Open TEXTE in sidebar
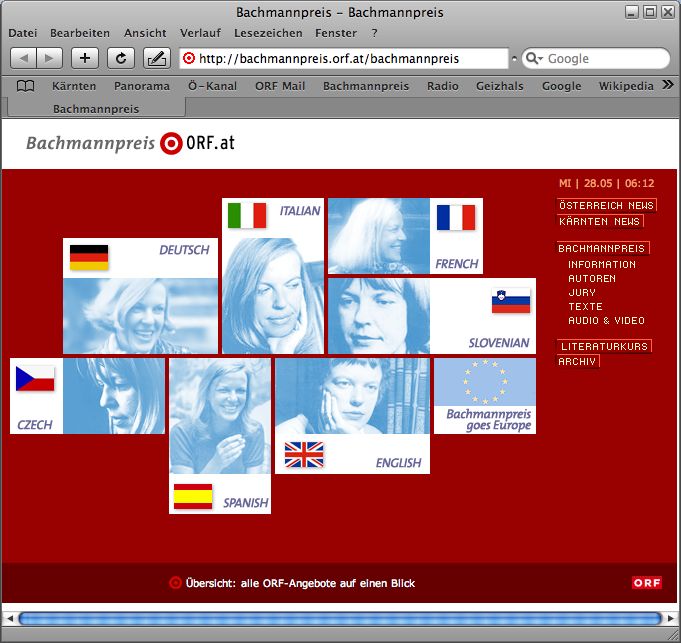The height and width of the screenshot is (643, 681). coord(585,307)
